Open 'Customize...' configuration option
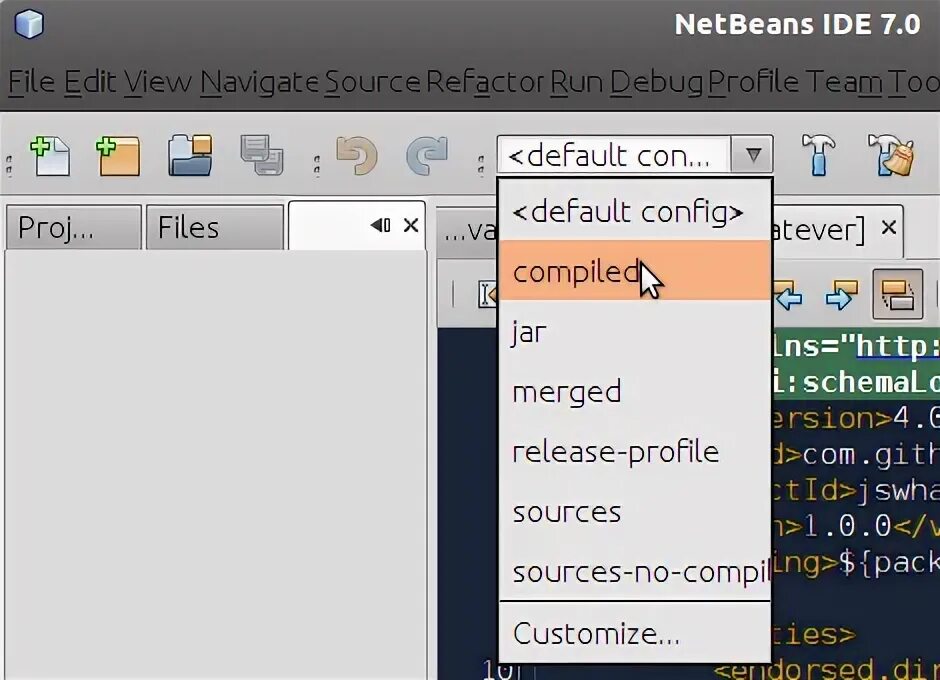 pos(635,633)
